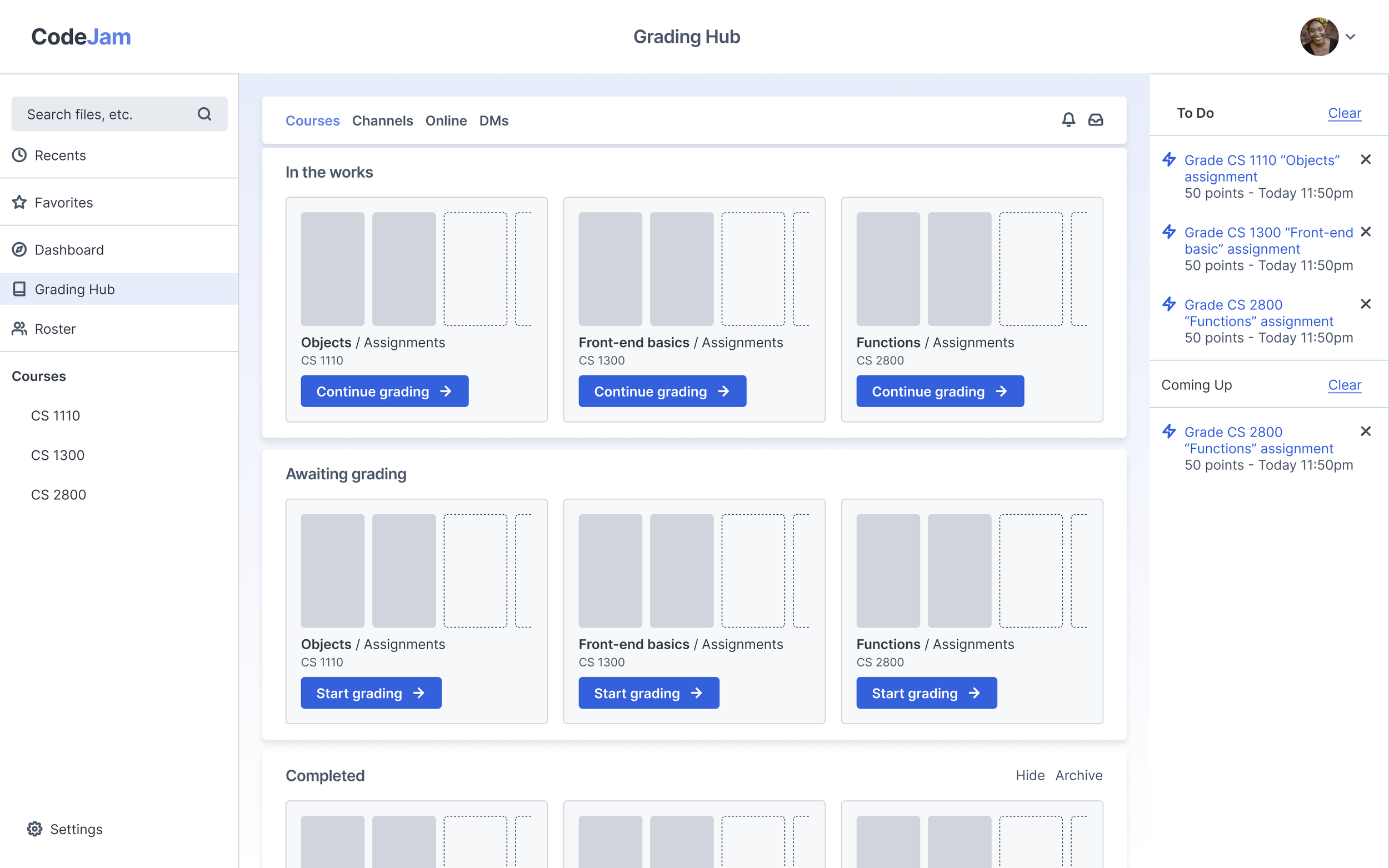Open first thumbnail of Awaiting grading Front-end basics
Screen dimensions: 1389x868
click(611, 571)
